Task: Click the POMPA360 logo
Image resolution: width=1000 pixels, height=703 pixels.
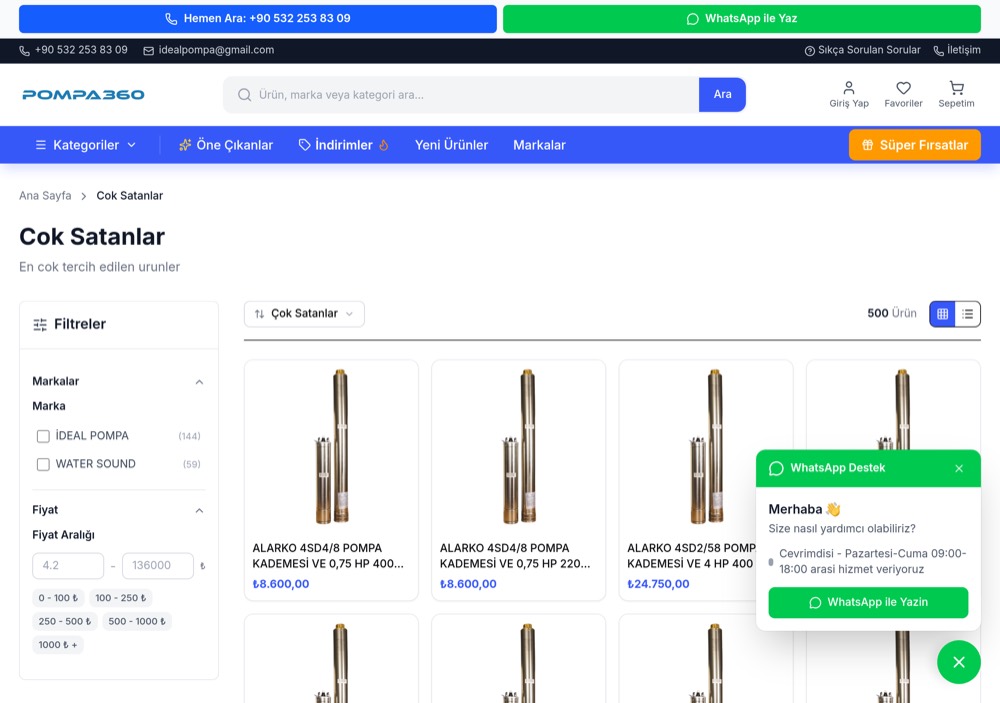Action: 84,94
